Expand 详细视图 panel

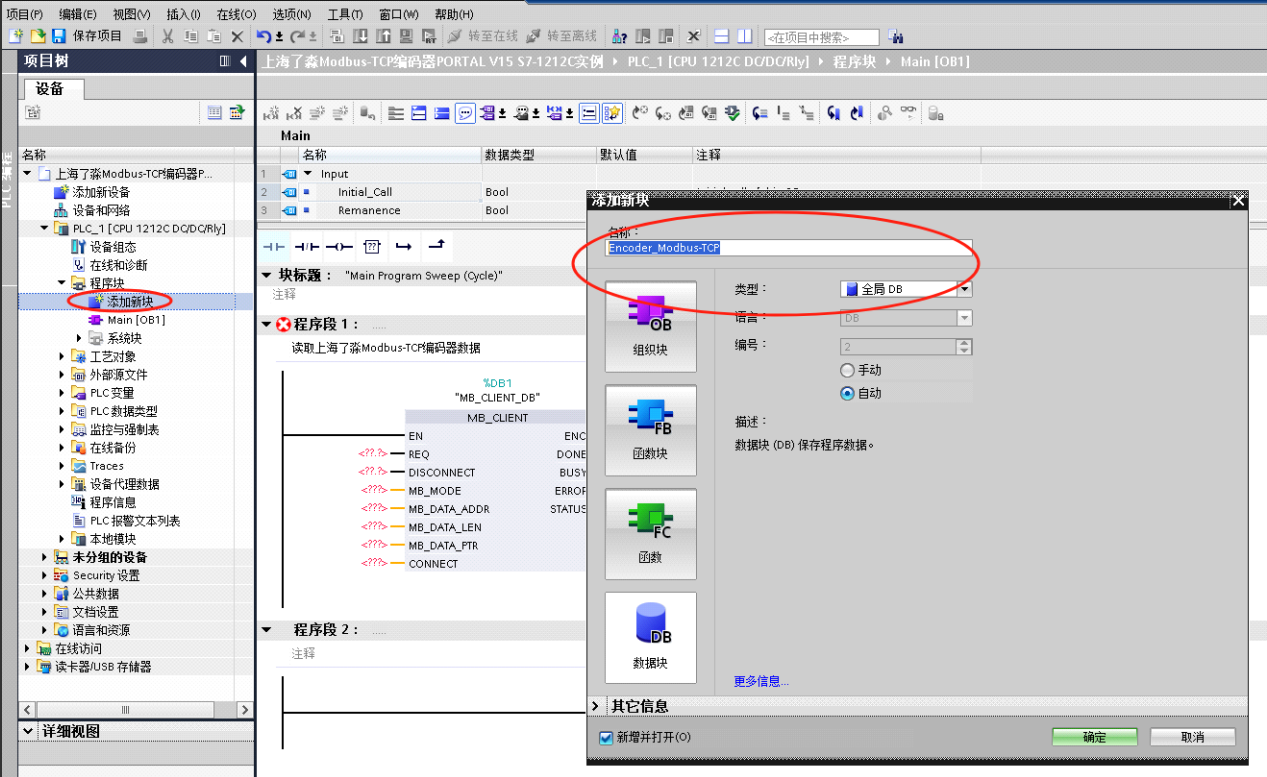tap(27, 732)
